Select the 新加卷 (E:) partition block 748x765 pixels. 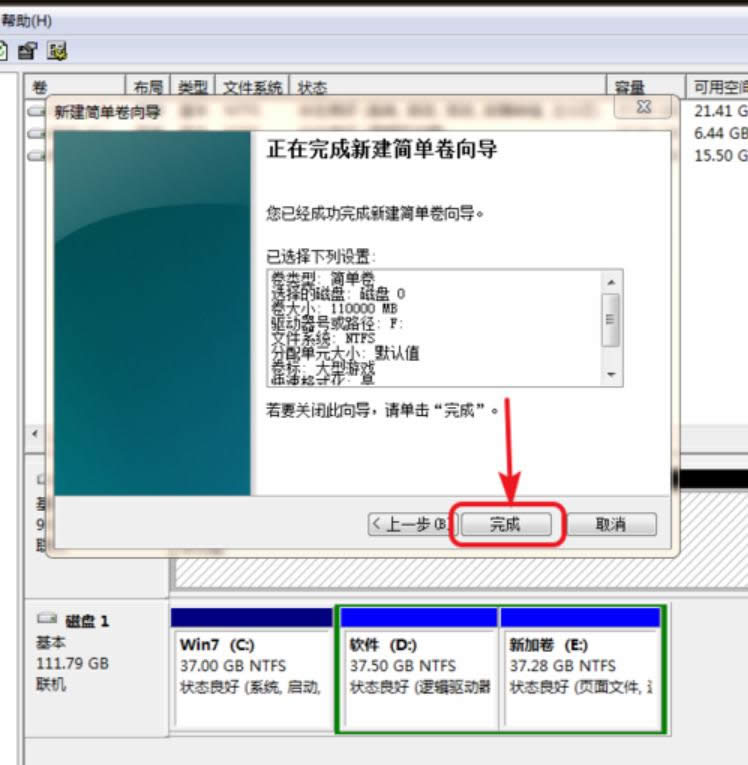pos(580,670)
